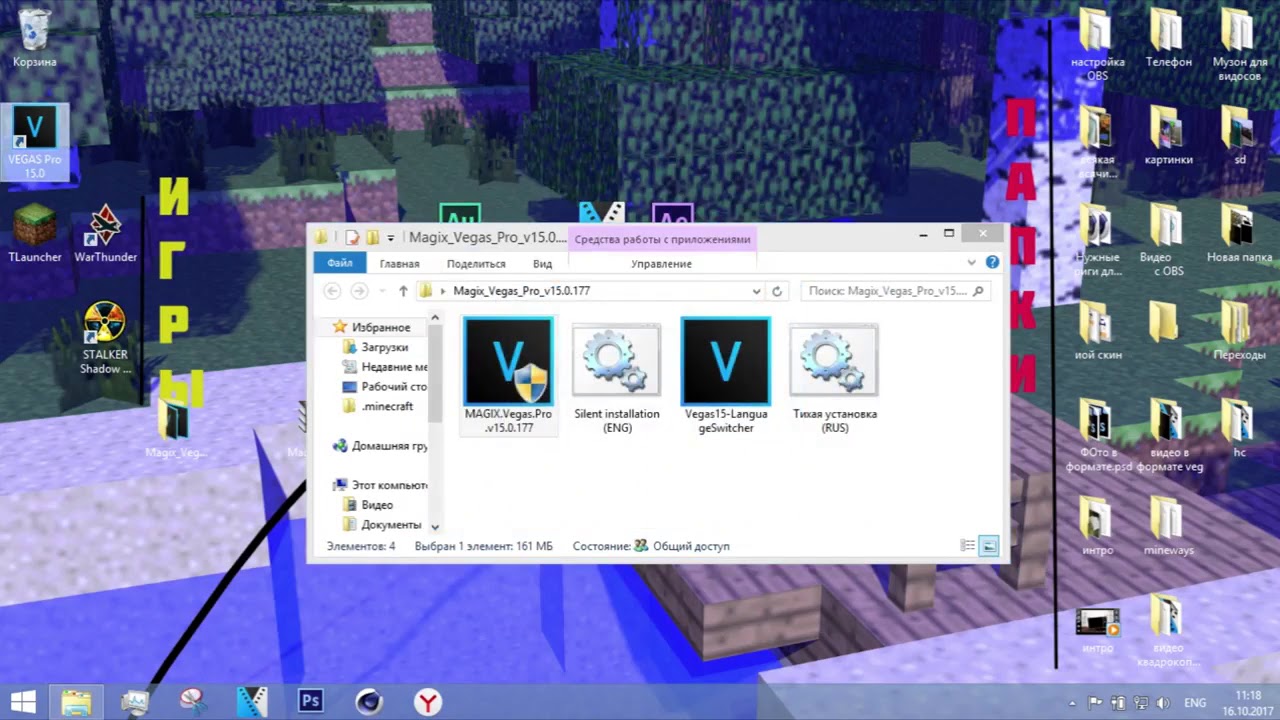Click the Magix_Vegas_Pro_v15.0.177 address path

pyautogui.click(x=521, y=291)
